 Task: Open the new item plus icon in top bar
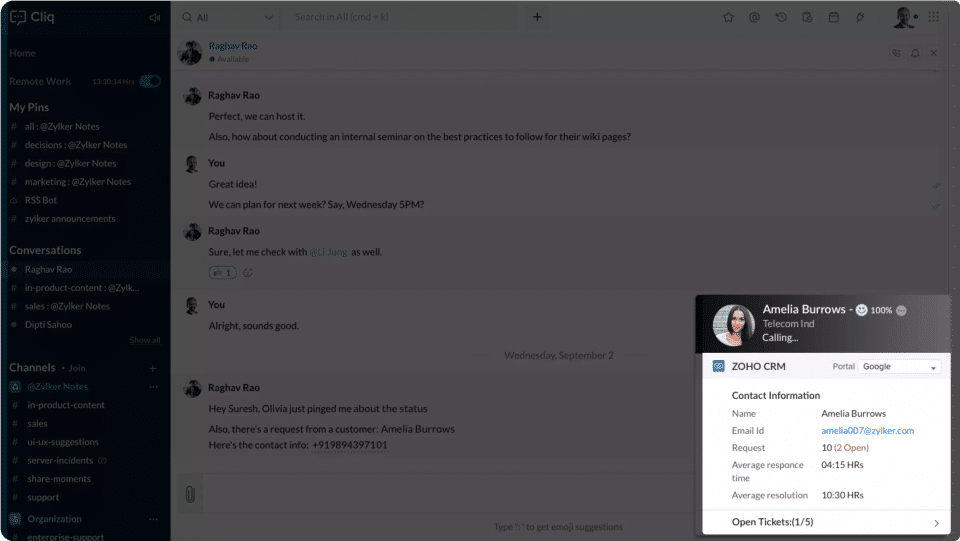pyautogui.click(x=537, y=17)
